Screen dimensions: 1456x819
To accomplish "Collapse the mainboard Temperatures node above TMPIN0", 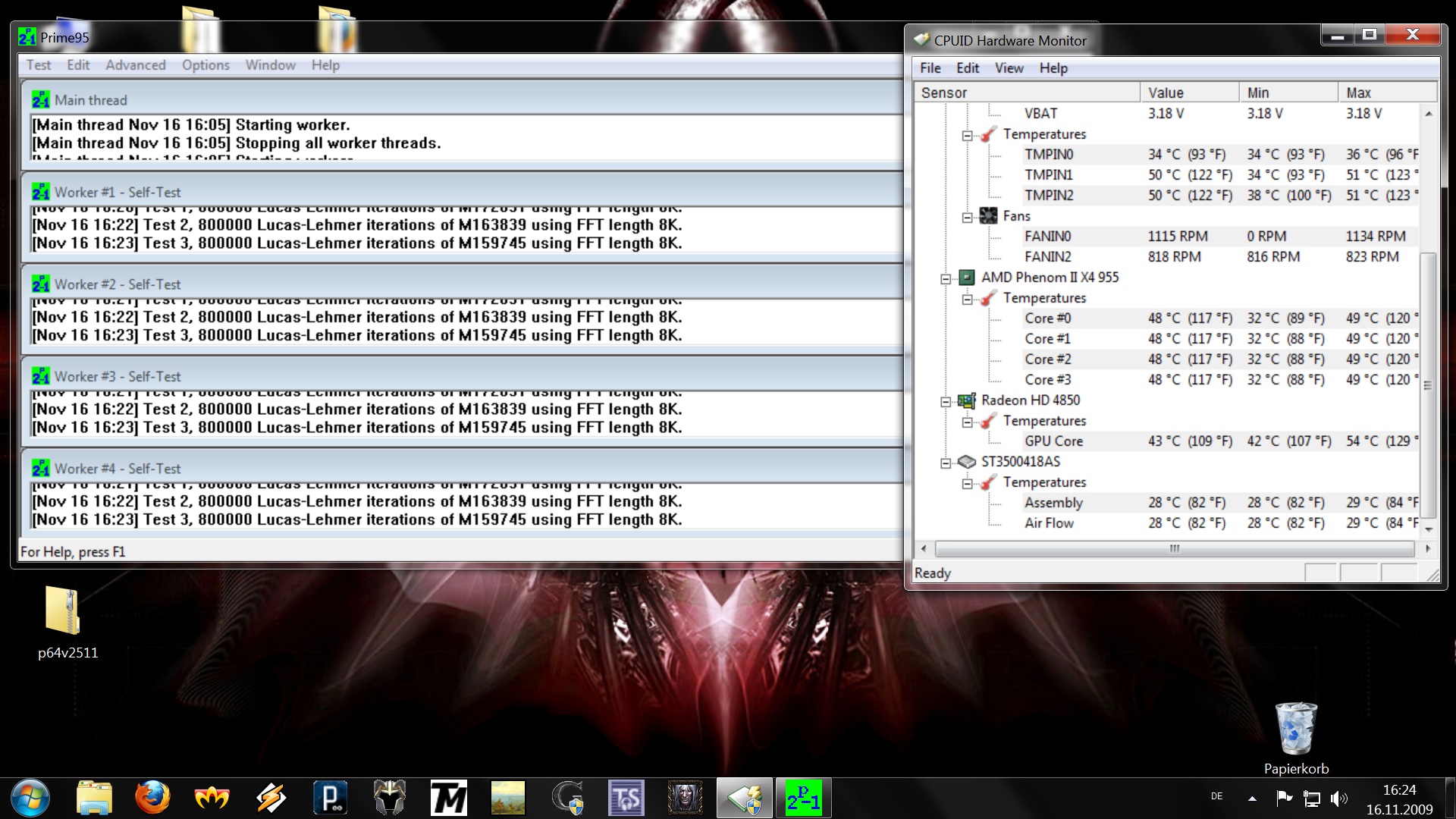I will click(967, 136).
